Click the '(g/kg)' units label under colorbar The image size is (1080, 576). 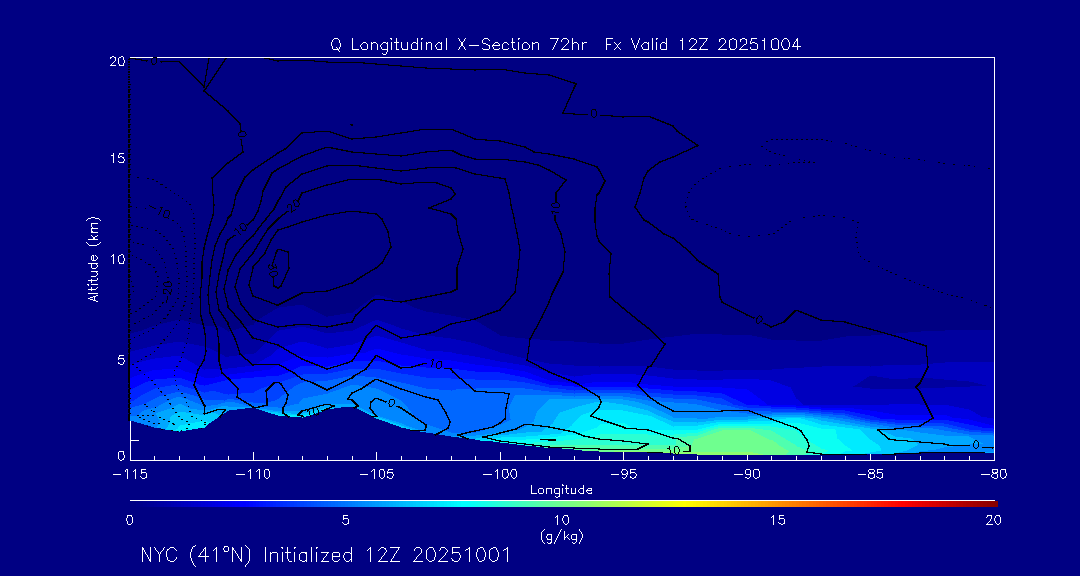[x=561, y=536]
